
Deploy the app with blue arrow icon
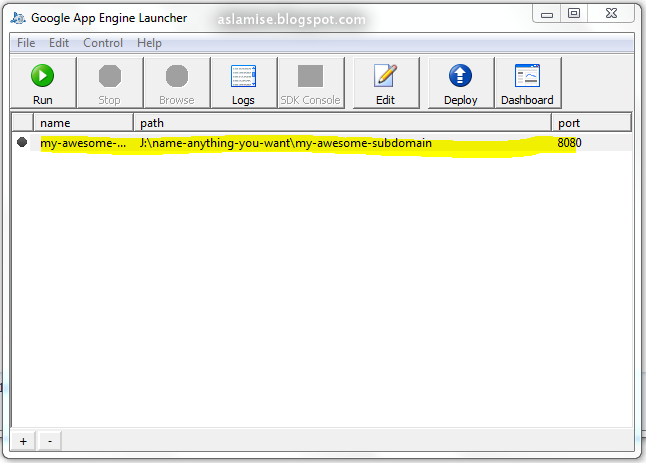pos(461,83)
